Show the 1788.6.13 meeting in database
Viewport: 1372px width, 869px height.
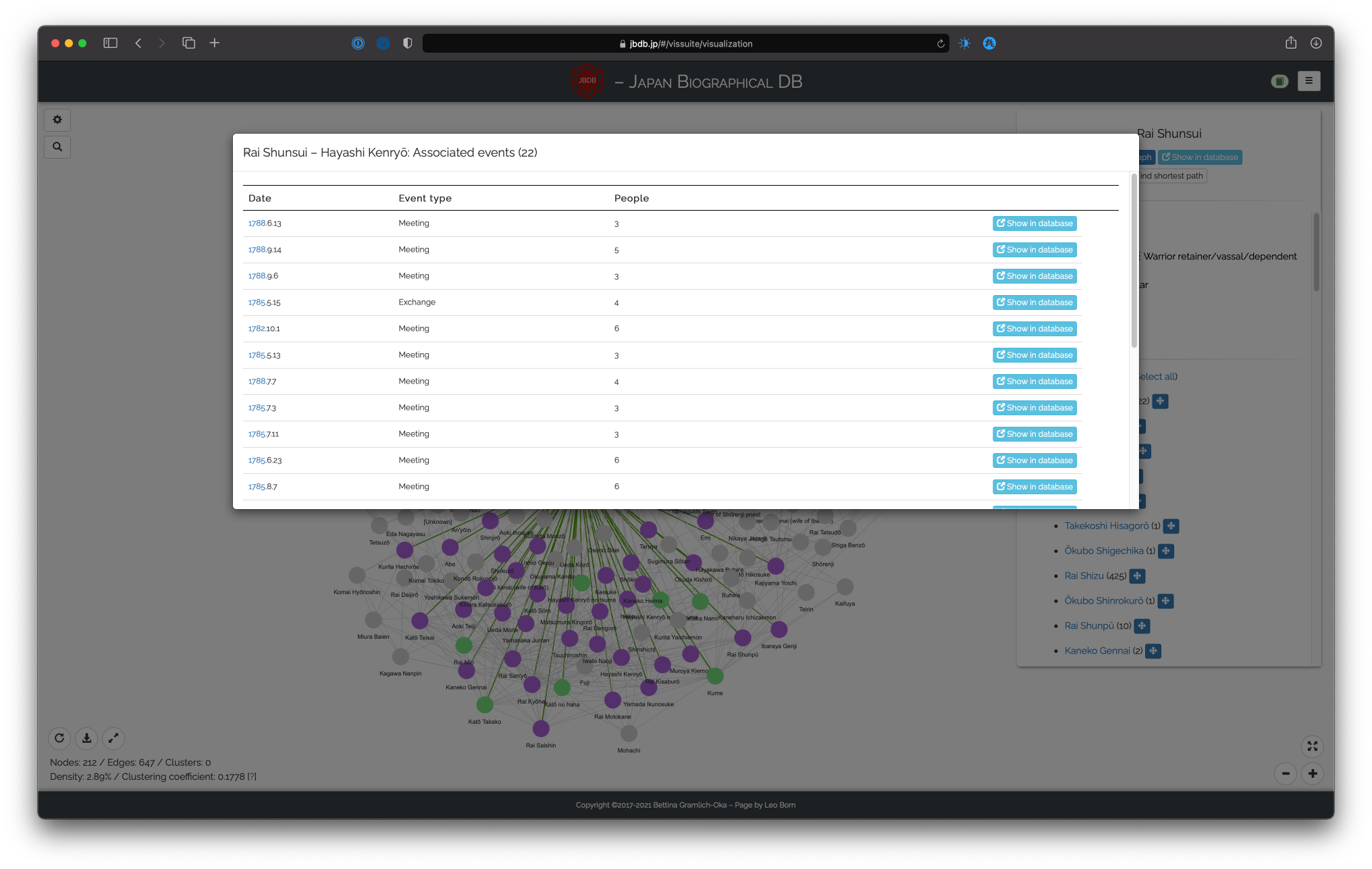[1034, 223]
